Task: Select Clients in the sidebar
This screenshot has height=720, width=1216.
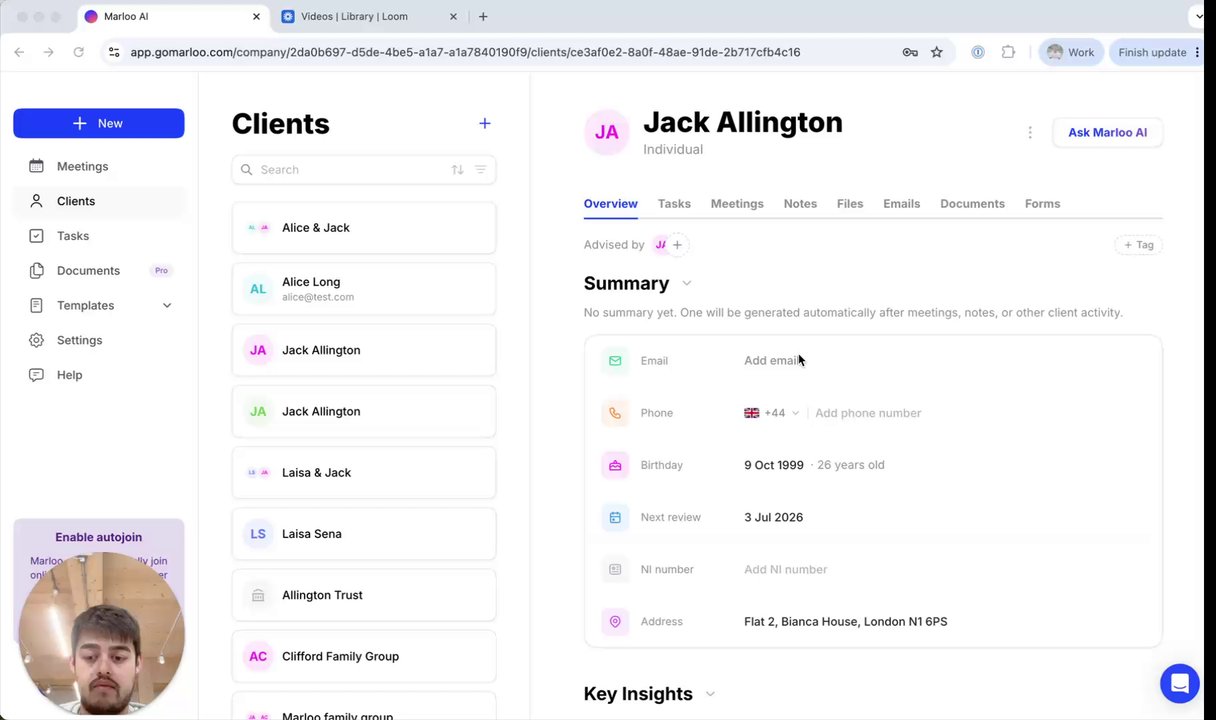Action: click(76, 201)
